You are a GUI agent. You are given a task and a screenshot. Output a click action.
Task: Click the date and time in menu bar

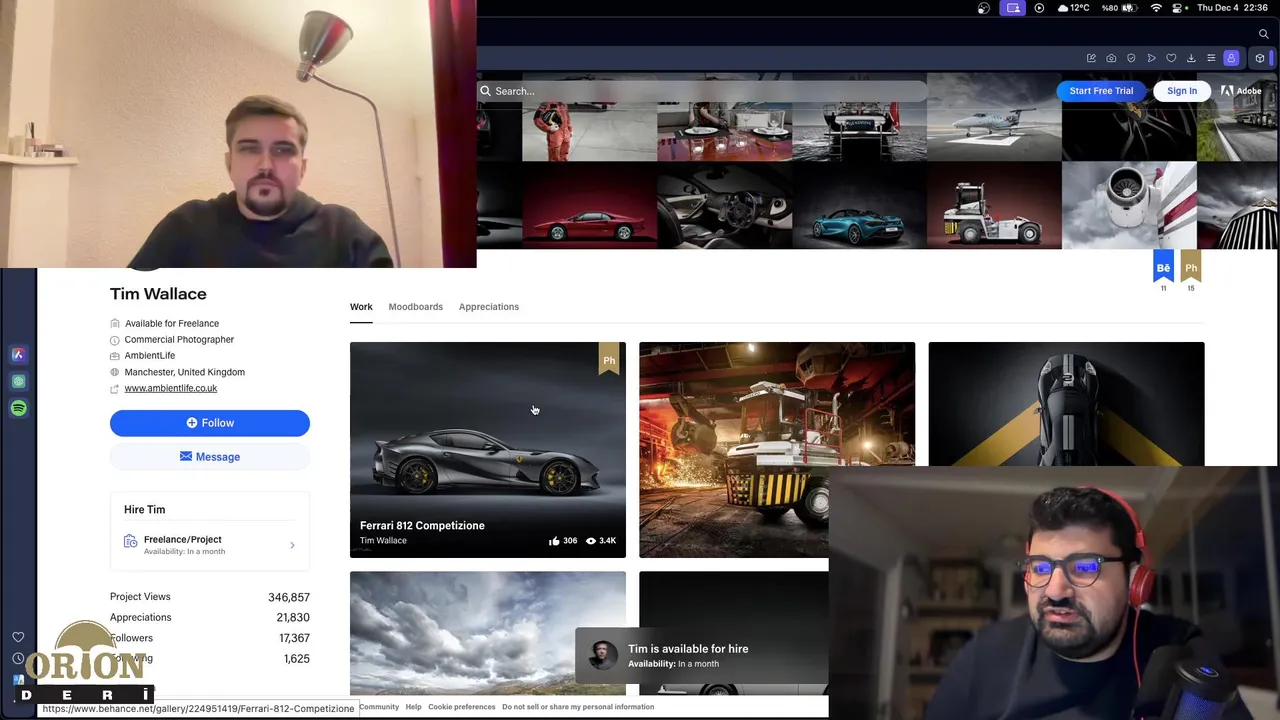pos(1233,8)
